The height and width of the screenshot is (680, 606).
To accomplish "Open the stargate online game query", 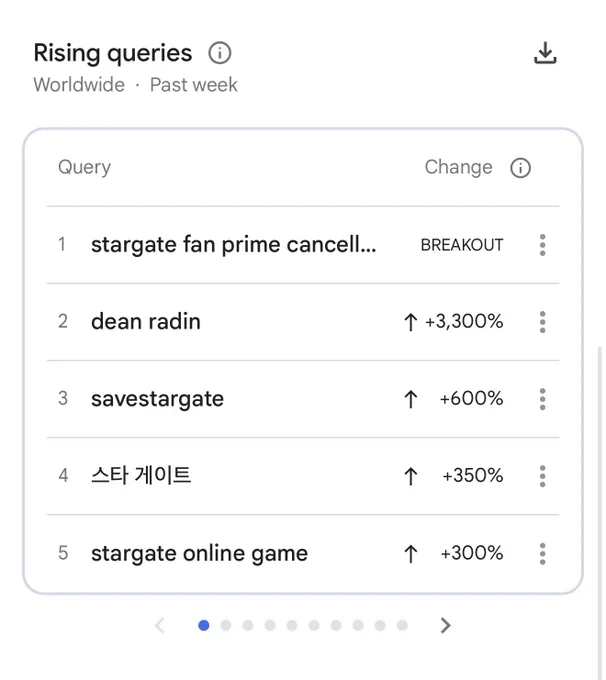I will (x=200, y=553).
